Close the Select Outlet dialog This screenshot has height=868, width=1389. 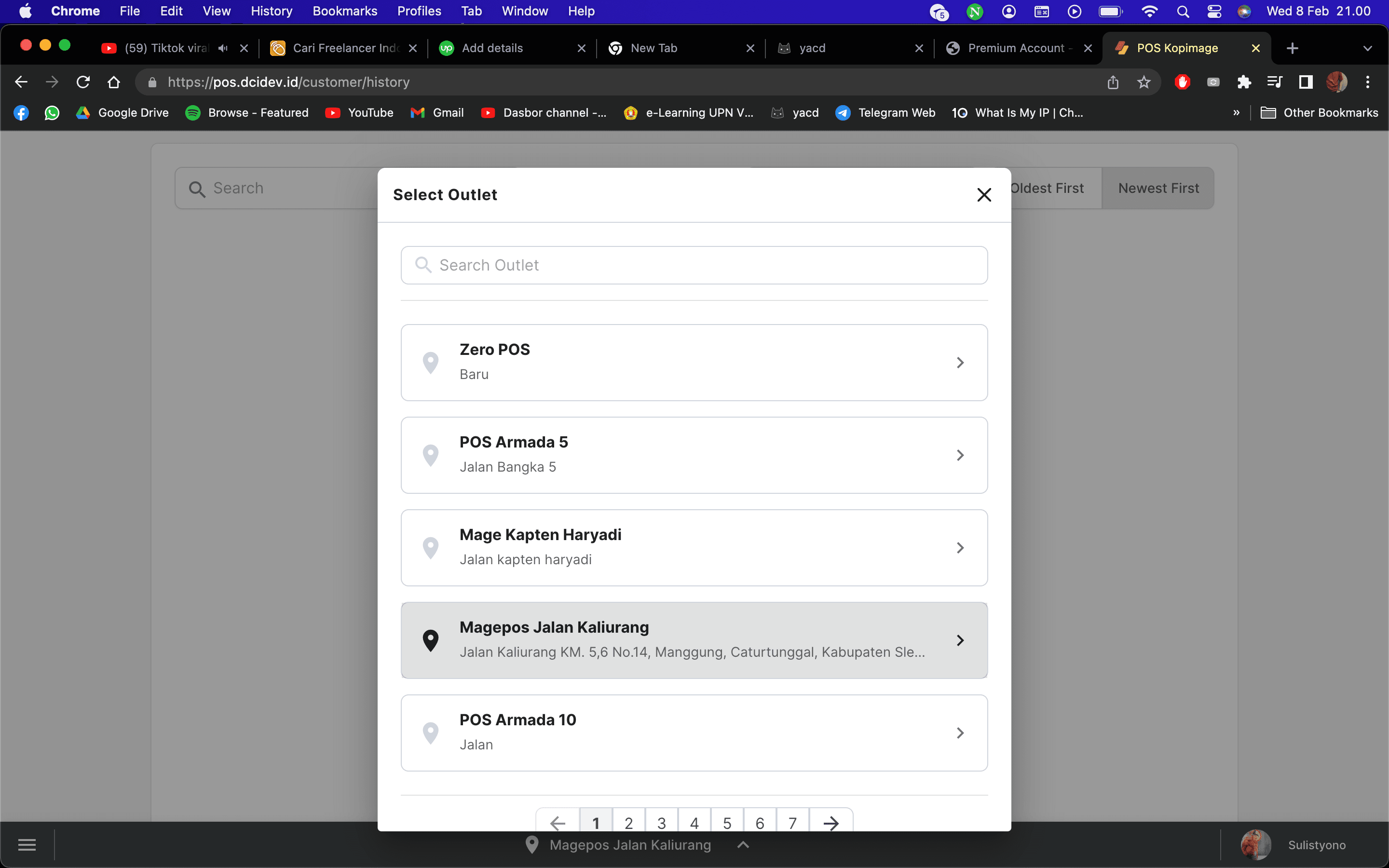(984, 195)
